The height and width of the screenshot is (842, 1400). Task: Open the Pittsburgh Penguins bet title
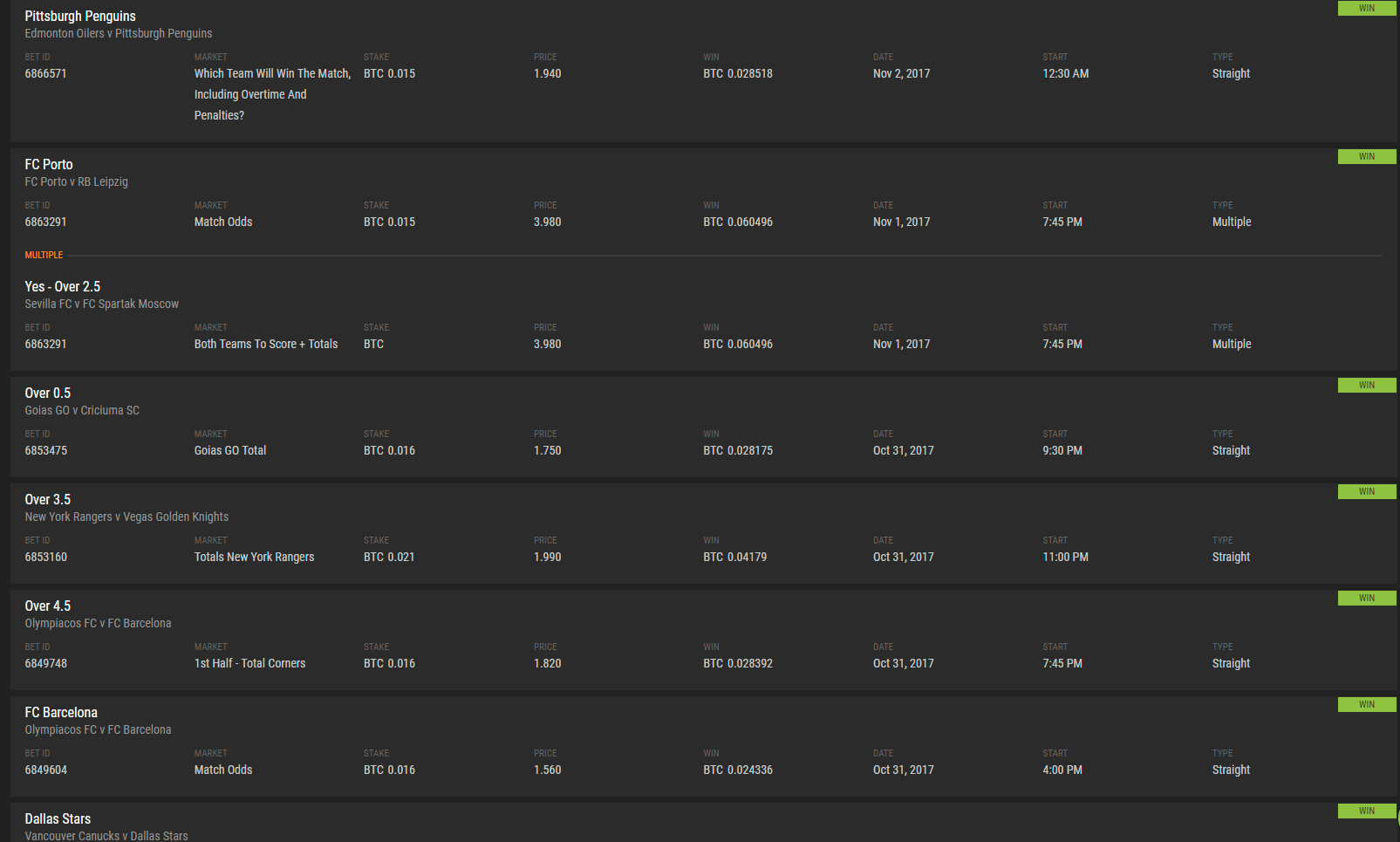tap(80, 16)
